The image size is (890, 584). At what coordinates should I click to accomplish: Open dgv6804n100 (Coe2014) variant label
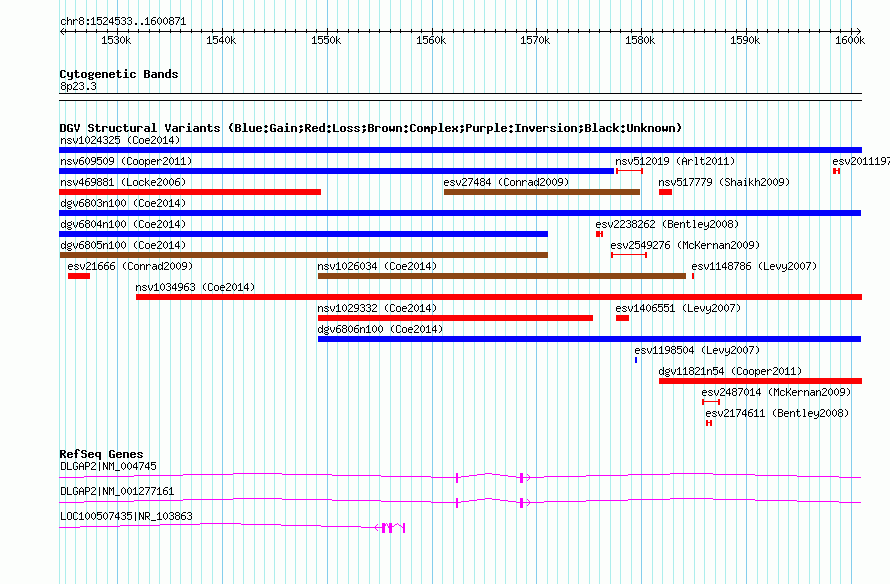pyautogui.click(x=123, y=224)
